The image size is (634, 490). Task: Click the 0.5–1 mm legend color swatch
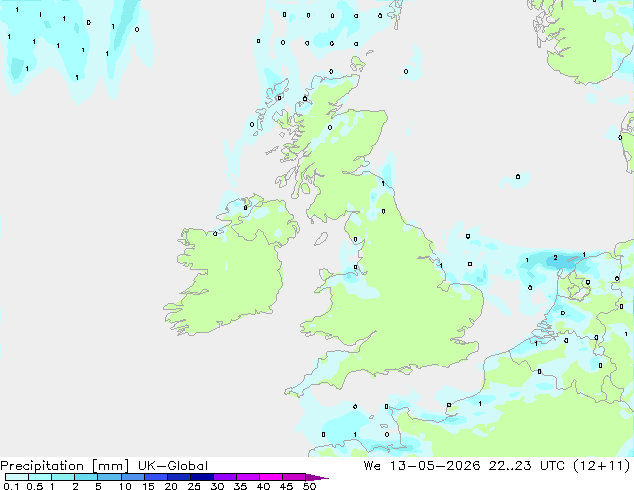coord(40,477)
